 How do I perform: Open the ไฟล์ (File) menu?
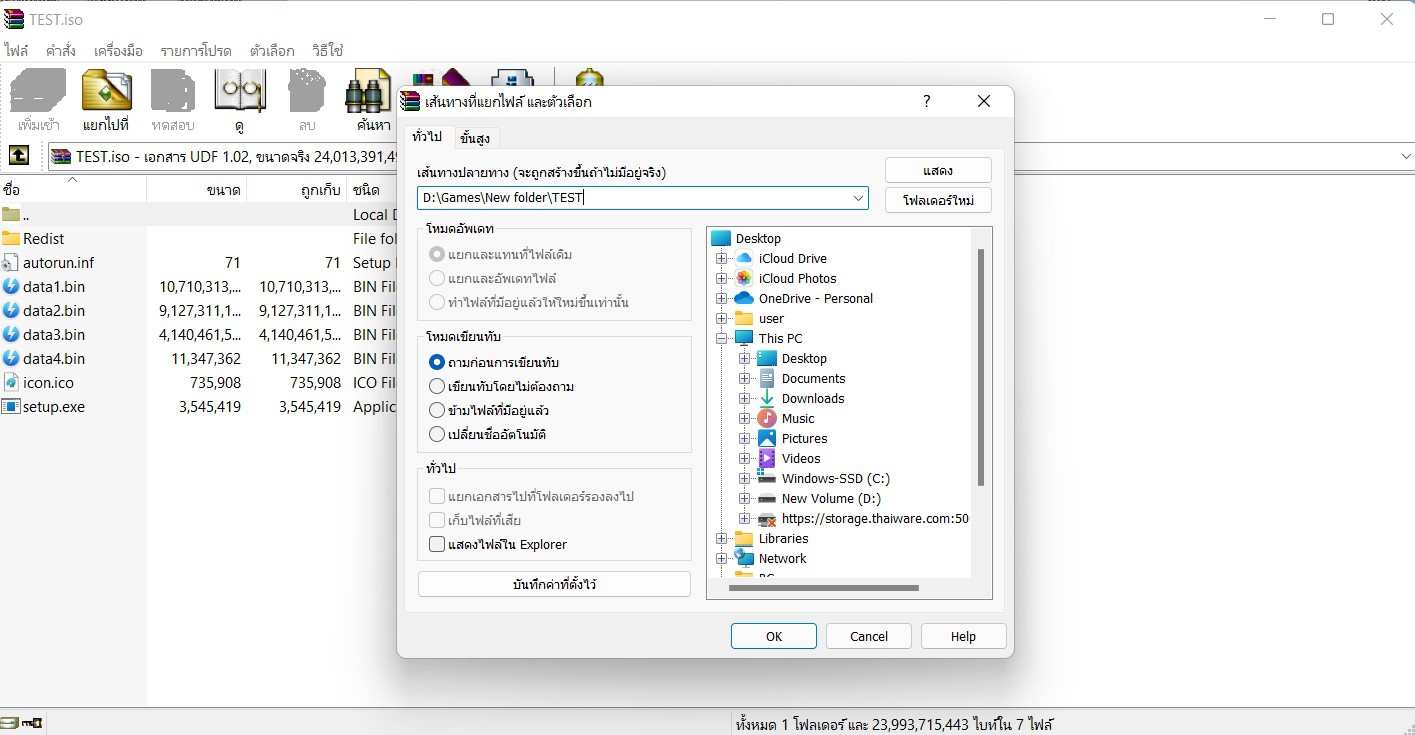[16, 50]
